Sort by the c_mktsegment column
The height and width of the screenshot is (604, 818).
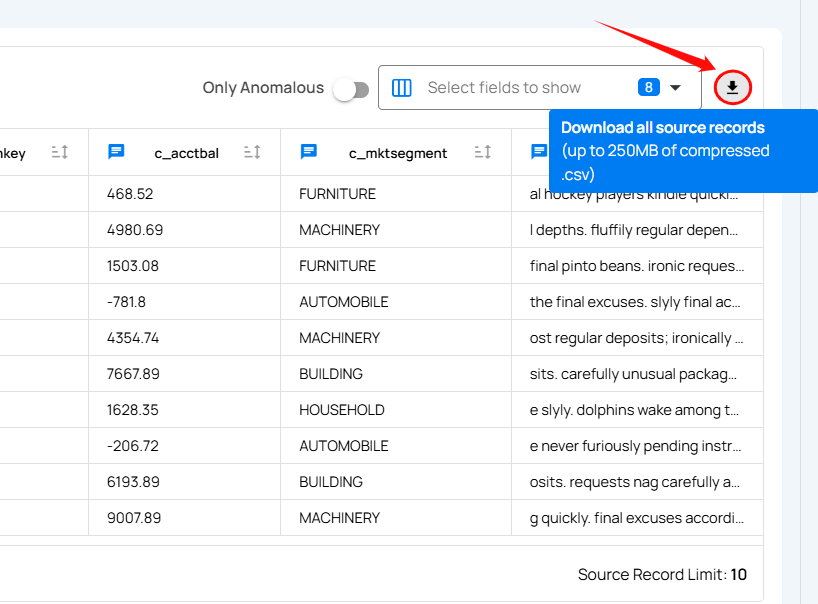coord(483,152)
